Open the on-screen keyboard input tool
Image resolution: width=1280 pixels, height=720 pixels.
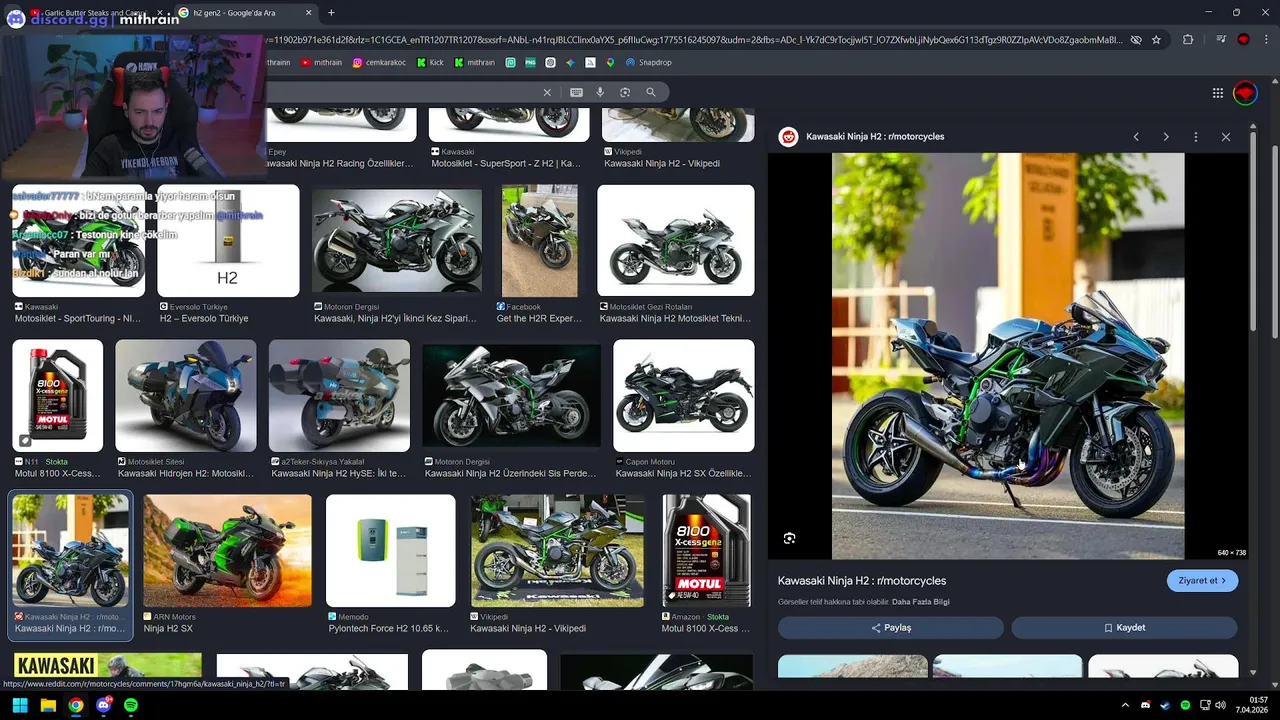tap(576, 92)
